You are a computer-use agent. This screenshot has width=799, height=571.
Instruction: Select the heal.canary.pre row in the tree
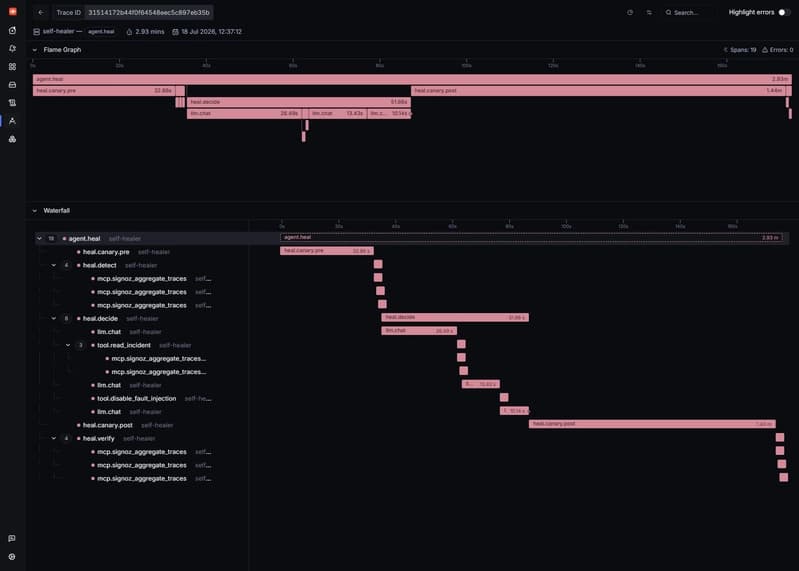pos(142,252)
